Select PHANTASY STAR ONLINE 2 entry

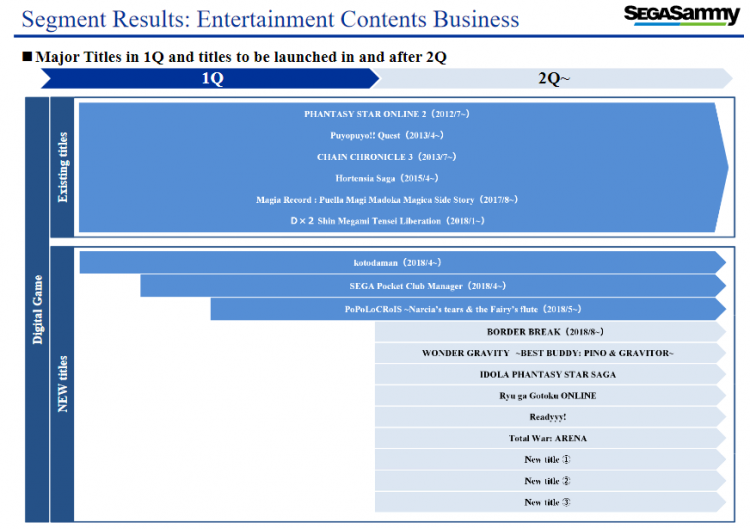pos(386,114)
